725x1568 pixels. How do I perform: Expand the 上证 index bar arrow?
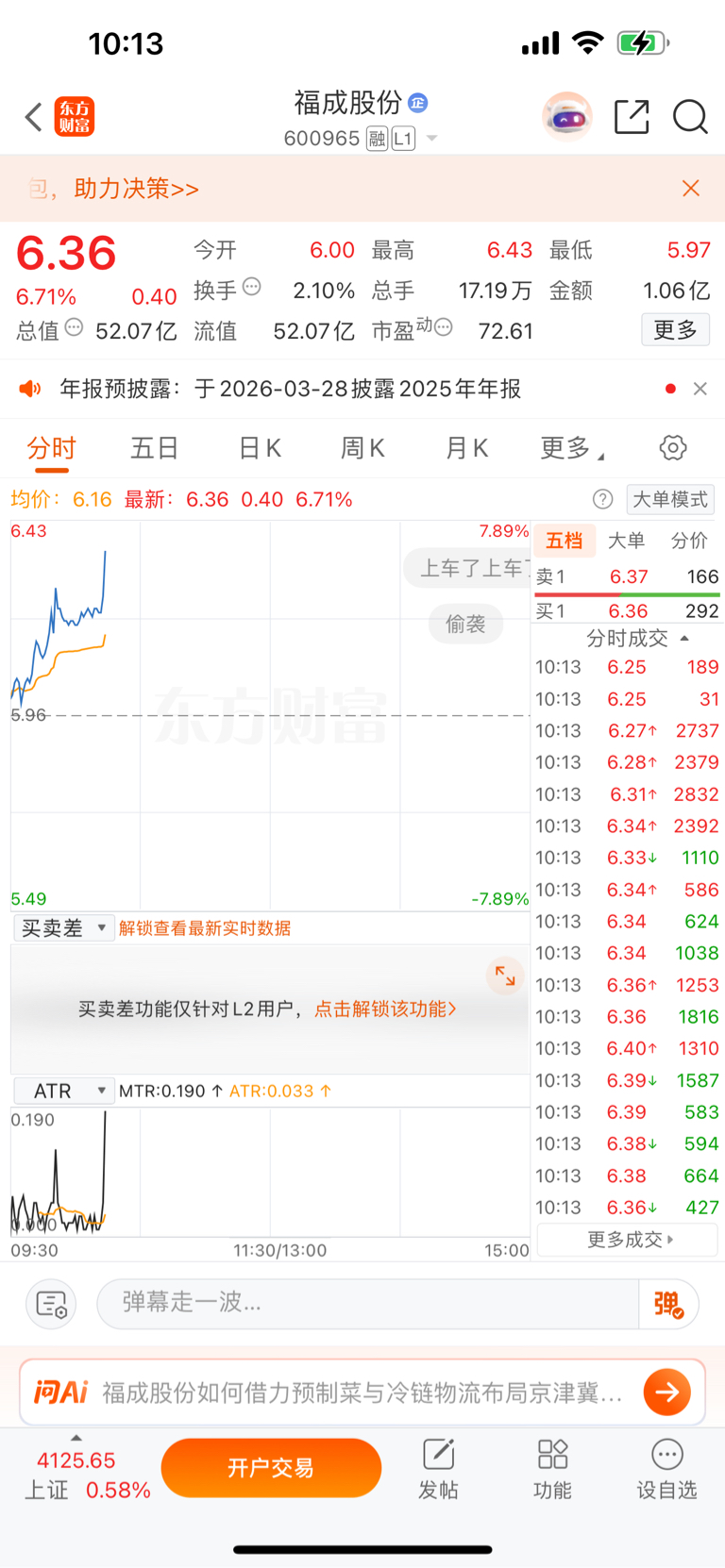76,1438
